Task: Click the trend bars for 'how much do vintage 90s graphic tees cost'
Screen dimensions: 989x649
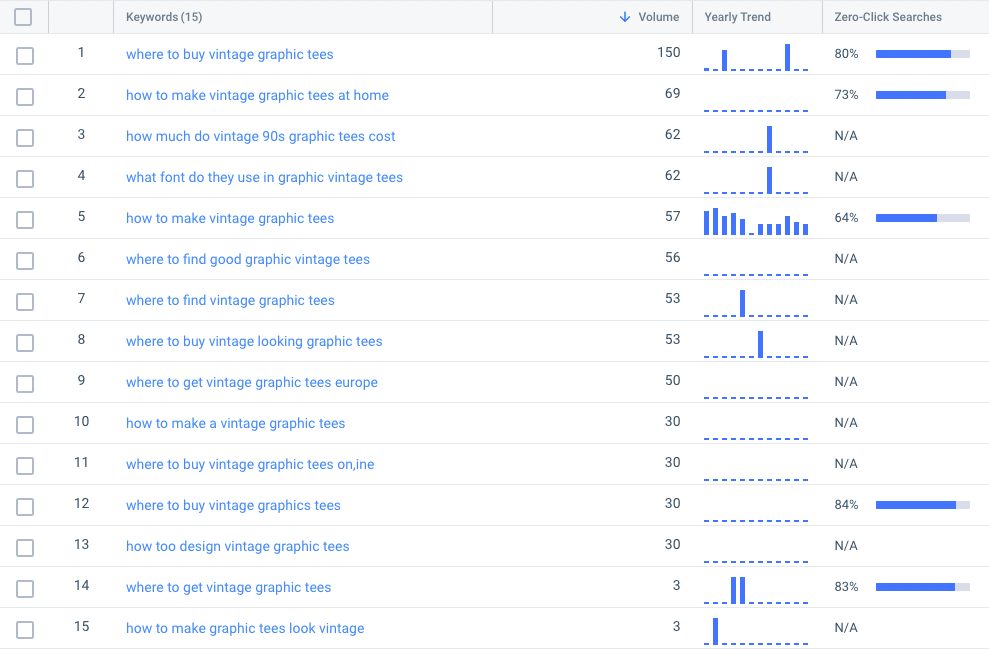Action: click(757, 137)
